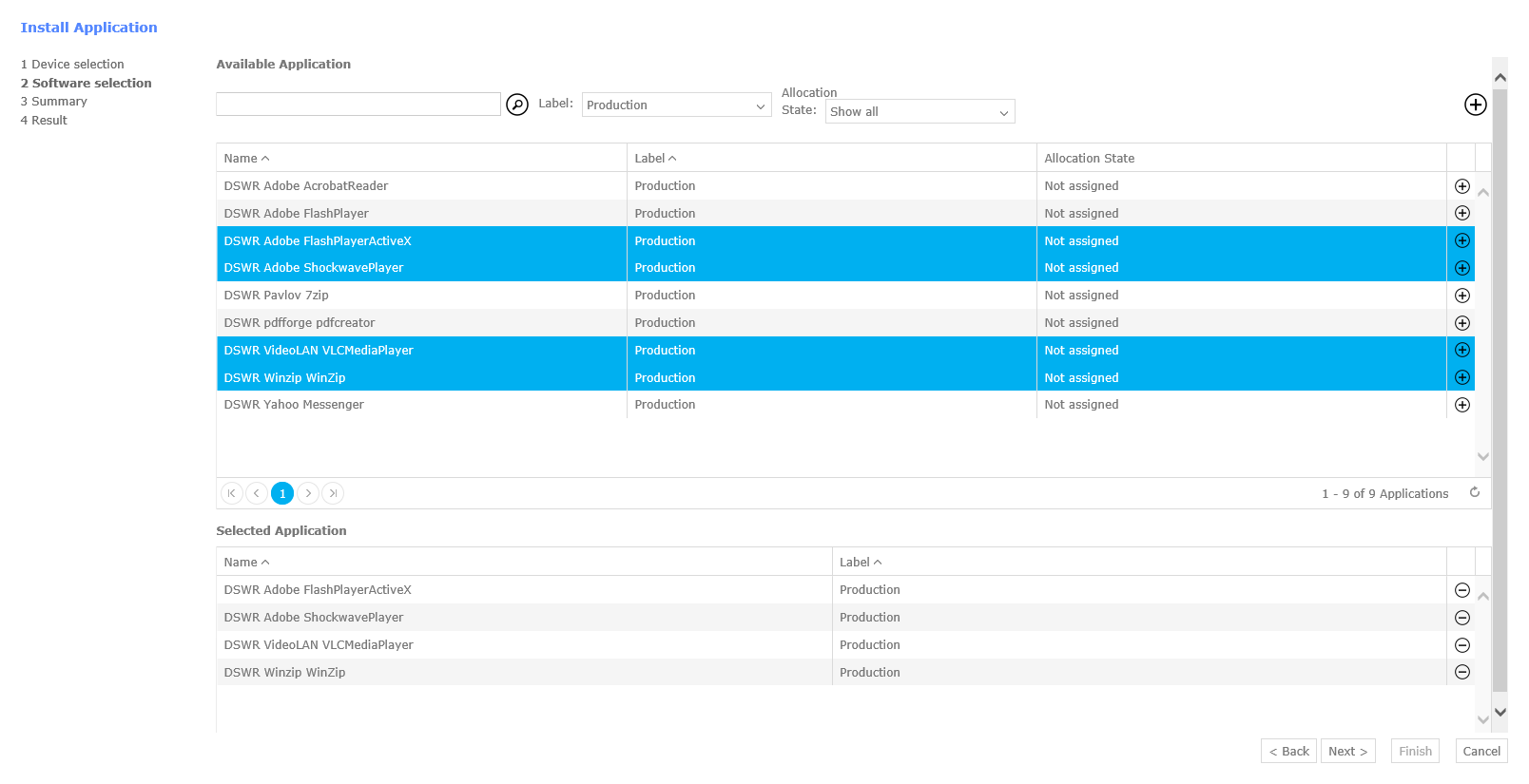Viewport: 1529px width, 784px height.
Task: Click selected list scroll up arrow
Action: click(1483, 597)
